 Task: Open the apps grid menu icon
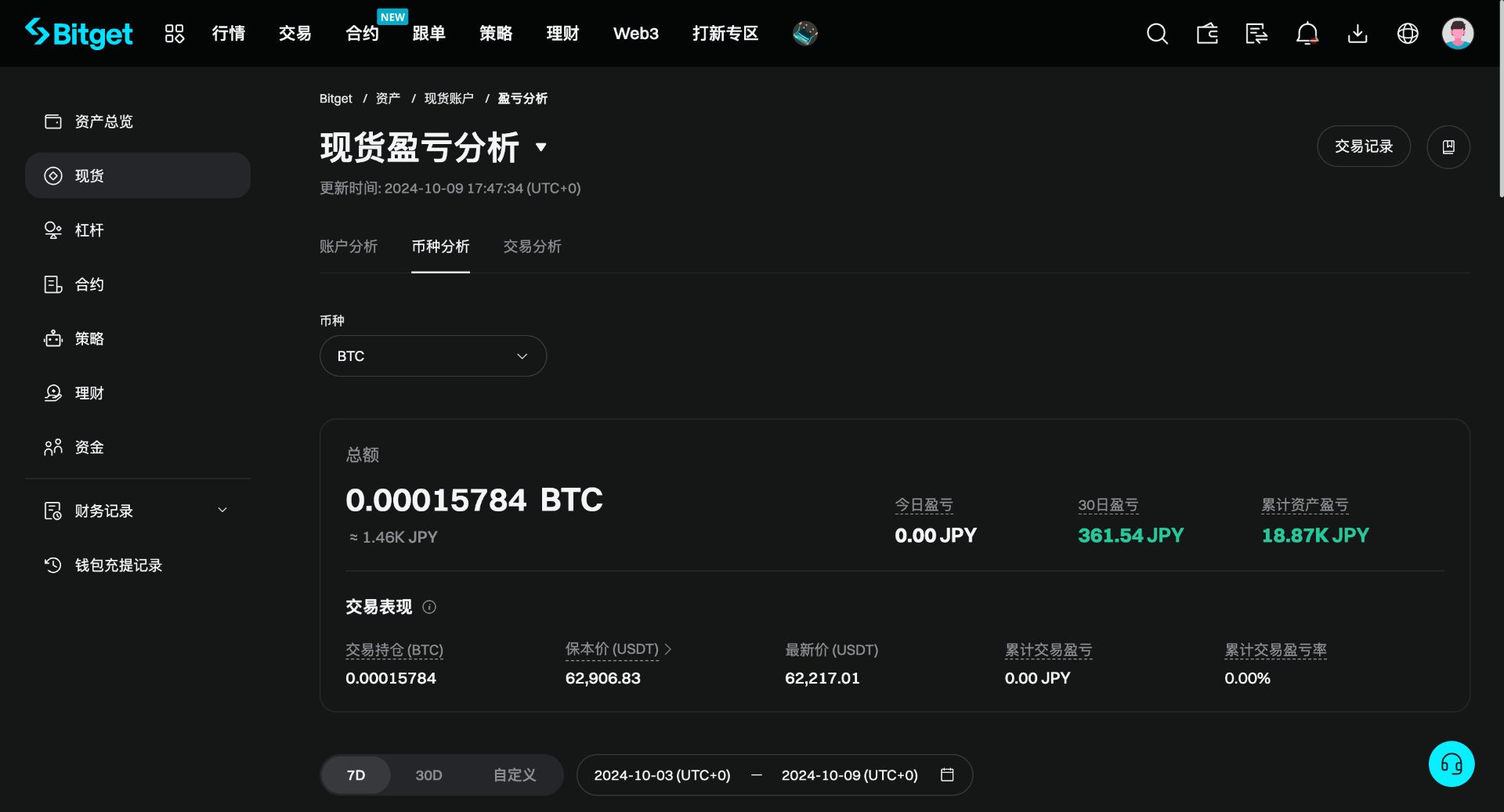(x=174, y=34)
